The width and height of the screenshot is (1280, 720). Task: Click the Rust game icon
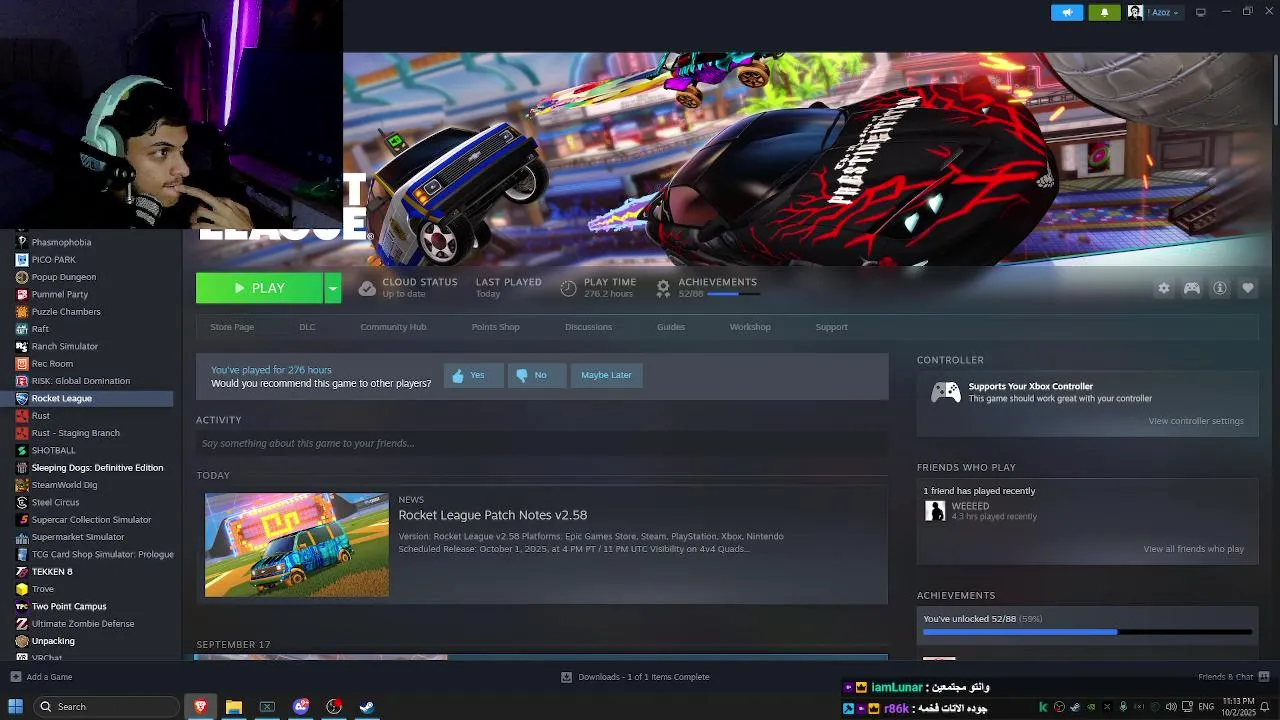coord(22,416)
